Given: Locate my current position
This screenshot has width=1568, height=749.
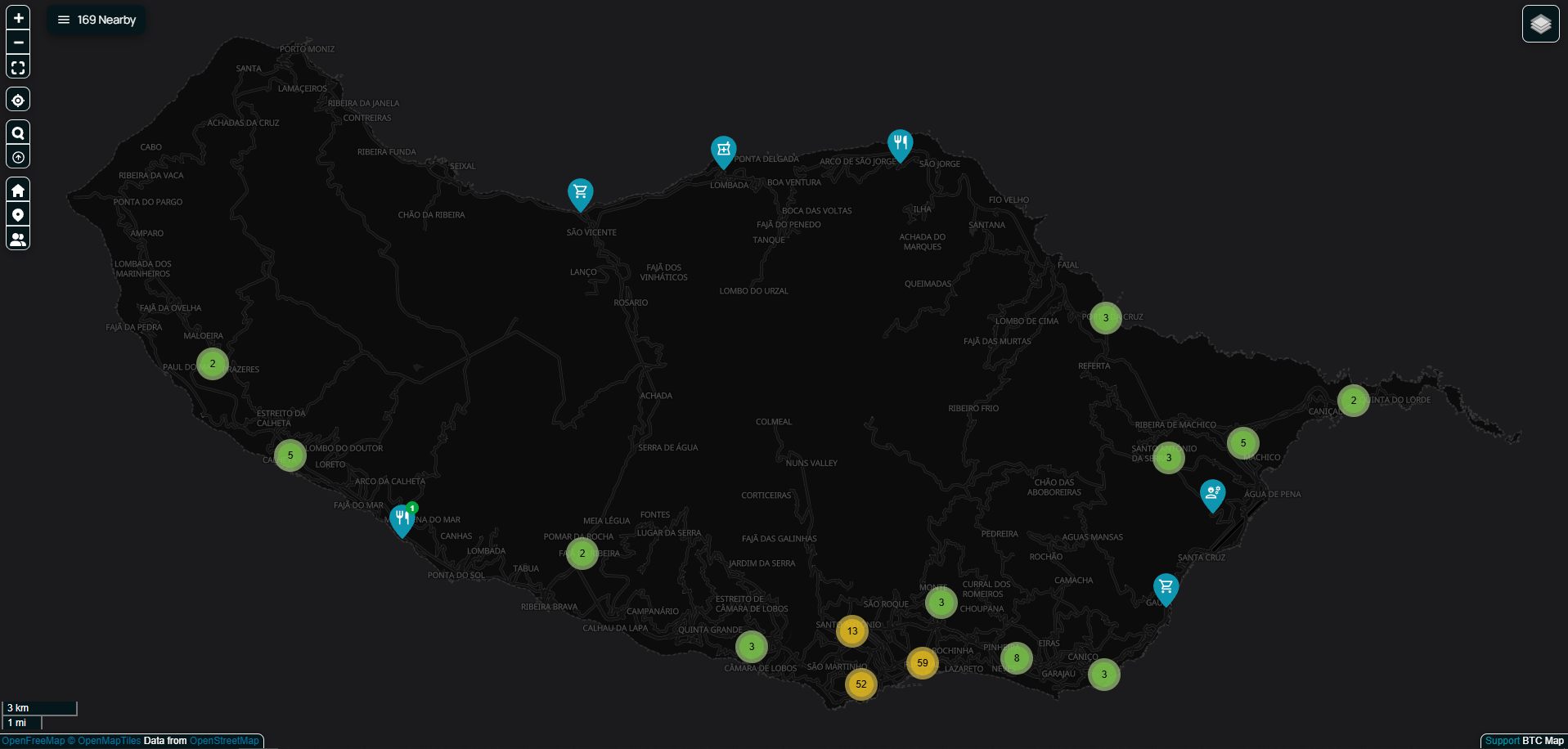Looking at the screenshot, I should point(18,100).
